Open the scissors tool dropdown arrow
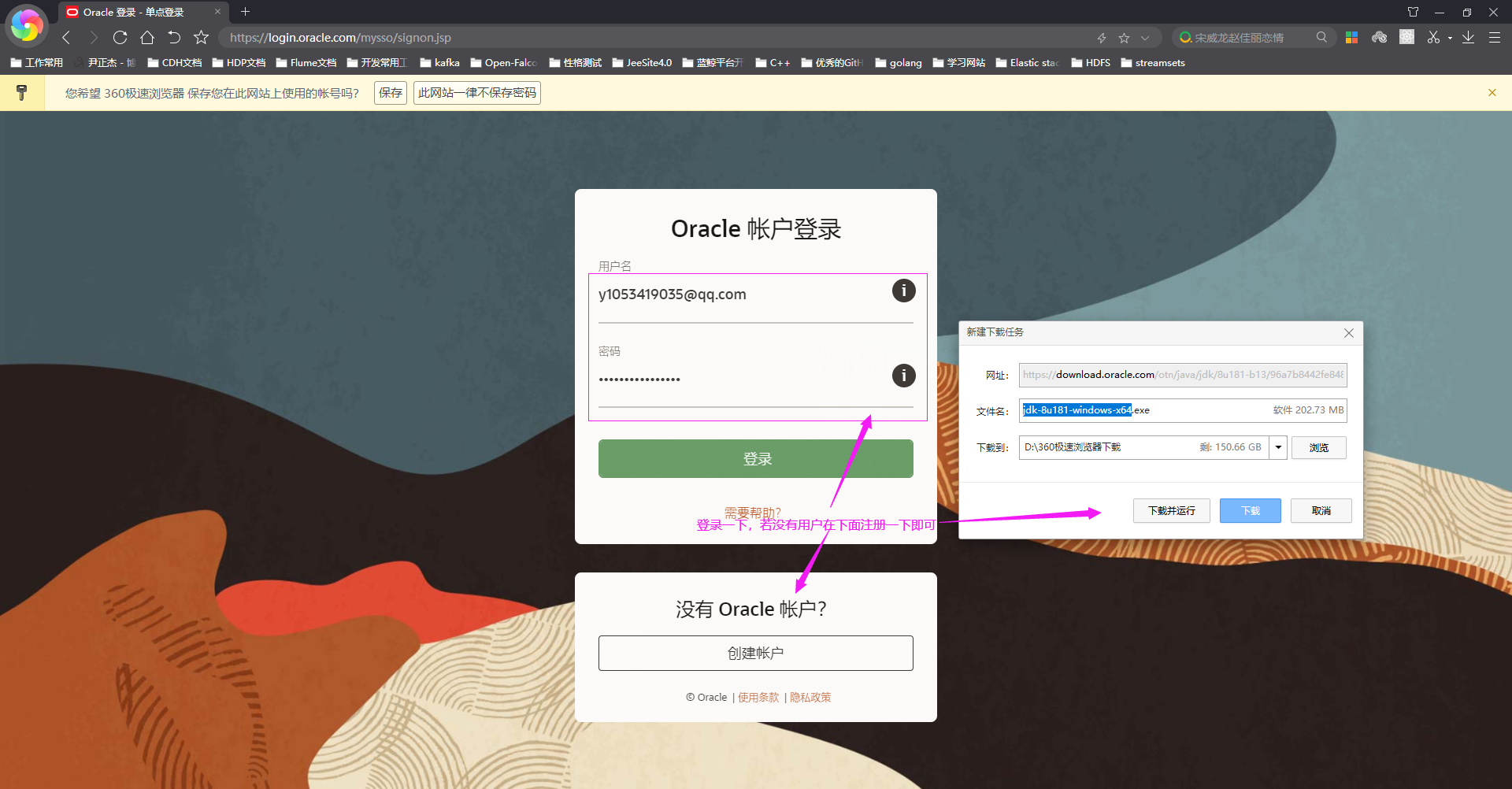 click(1450, 38)
